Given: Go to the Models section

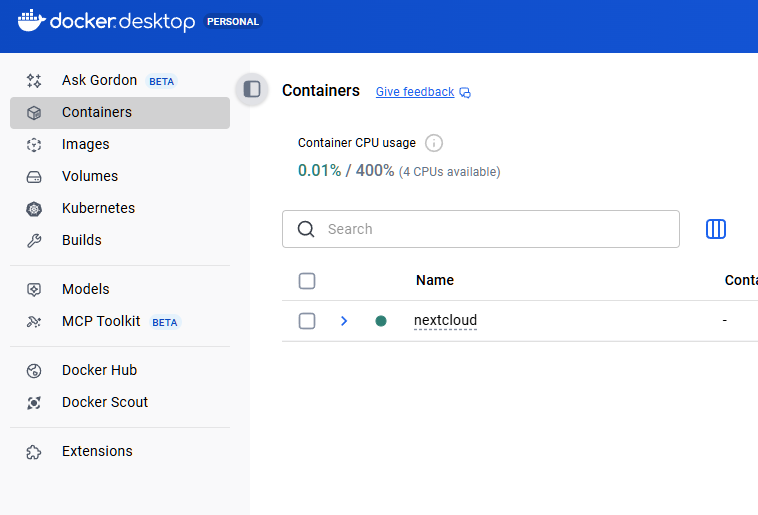Looking at the screenshot, I should pos(86,289).
